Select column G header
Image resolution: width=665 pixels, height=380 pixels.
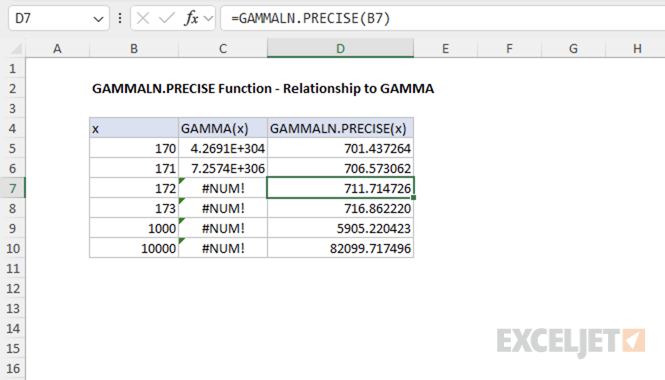pos(573,48)
